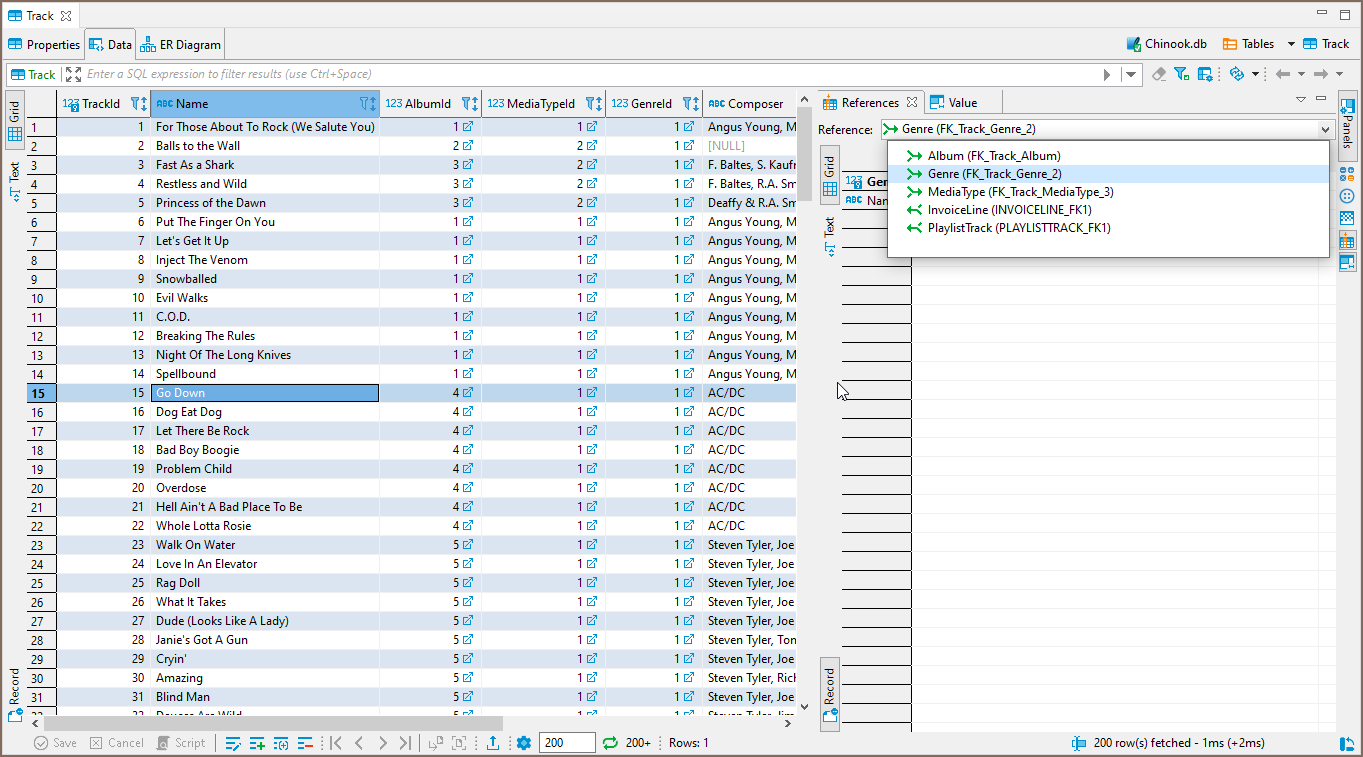This screenshot has width=1363, height=757.
Task: Open the filter history dropdown arrow
Action: [x=1131, y=74]
